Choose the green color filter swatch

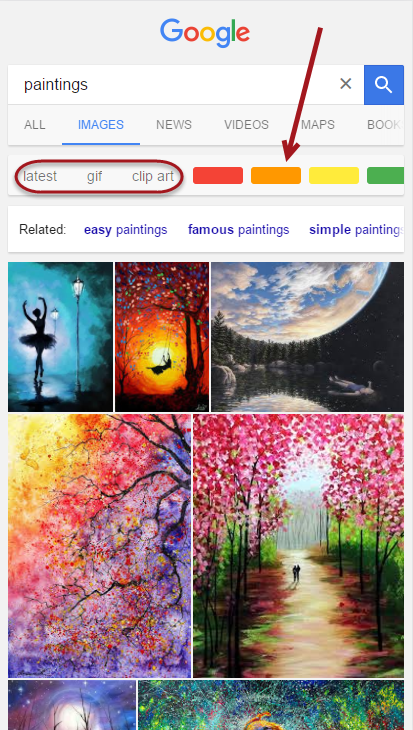click(x=385, y=176)
